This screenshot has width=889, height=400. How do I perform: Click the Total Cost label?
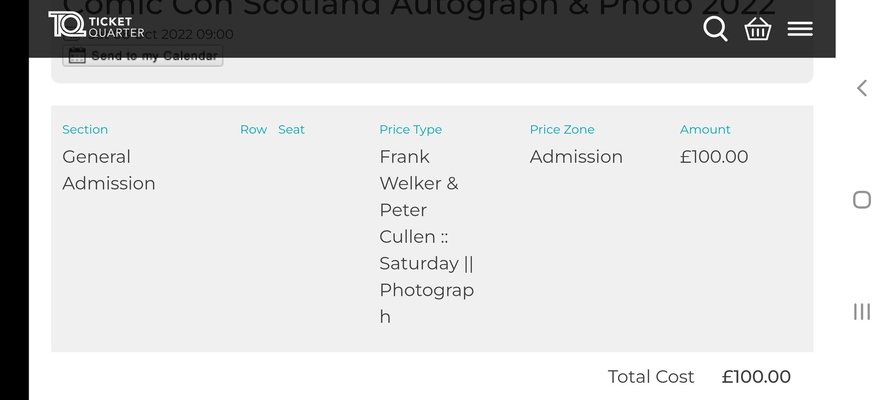[651, 377]
